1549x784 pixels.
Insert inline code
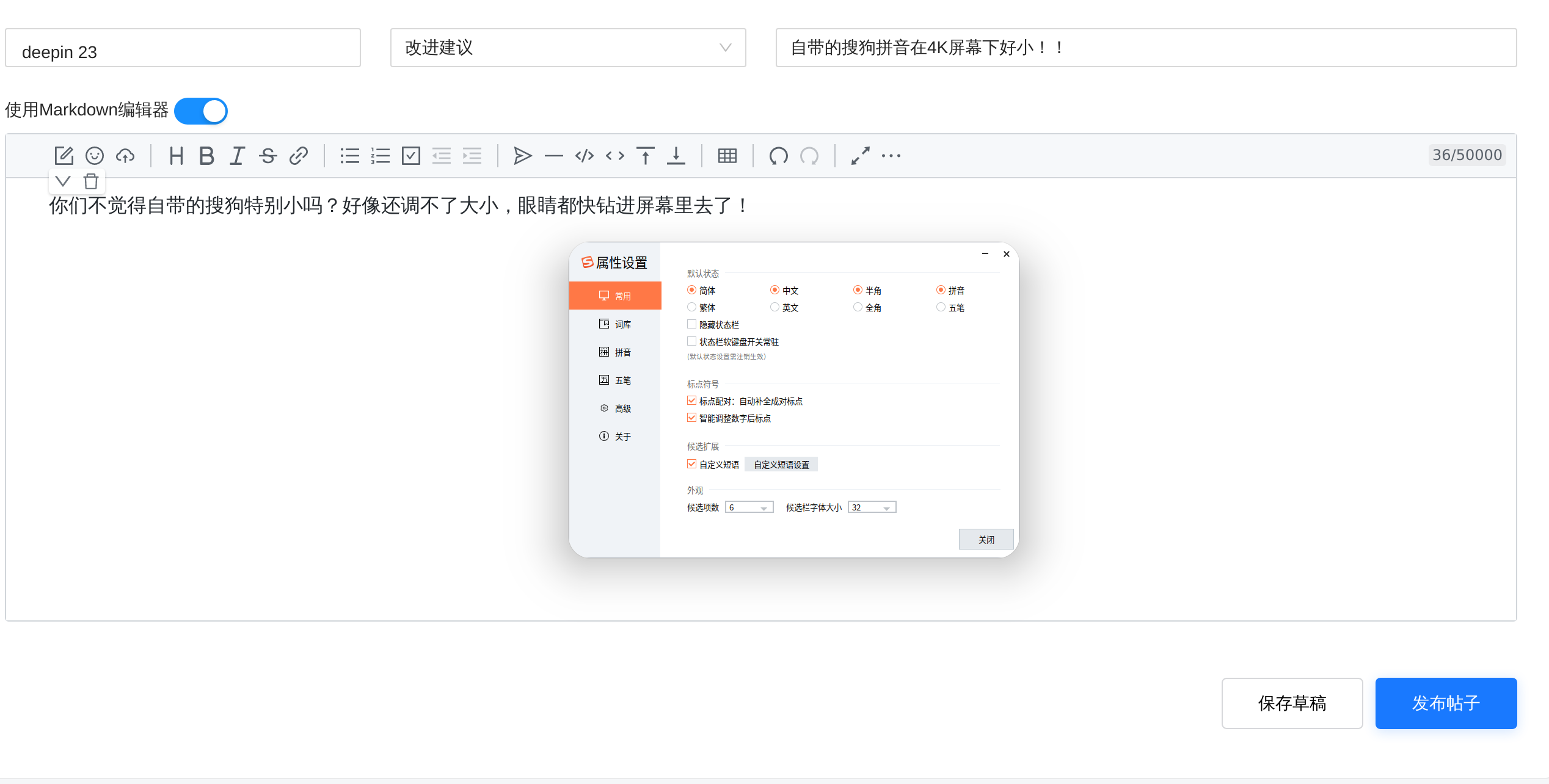point(615,156)
